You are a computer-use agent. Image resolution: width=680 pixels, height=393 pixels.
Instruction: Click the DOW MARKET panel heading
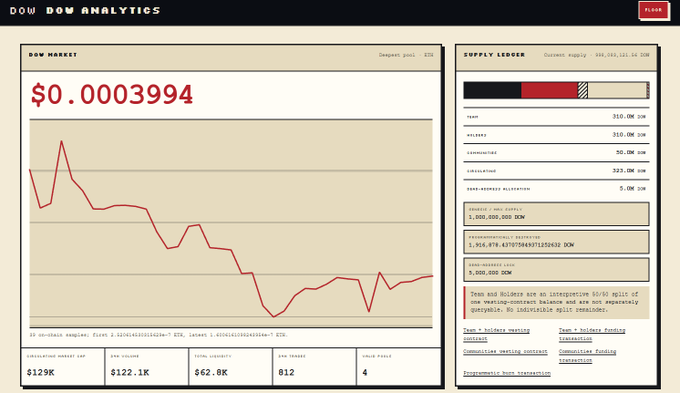point(53,55)
